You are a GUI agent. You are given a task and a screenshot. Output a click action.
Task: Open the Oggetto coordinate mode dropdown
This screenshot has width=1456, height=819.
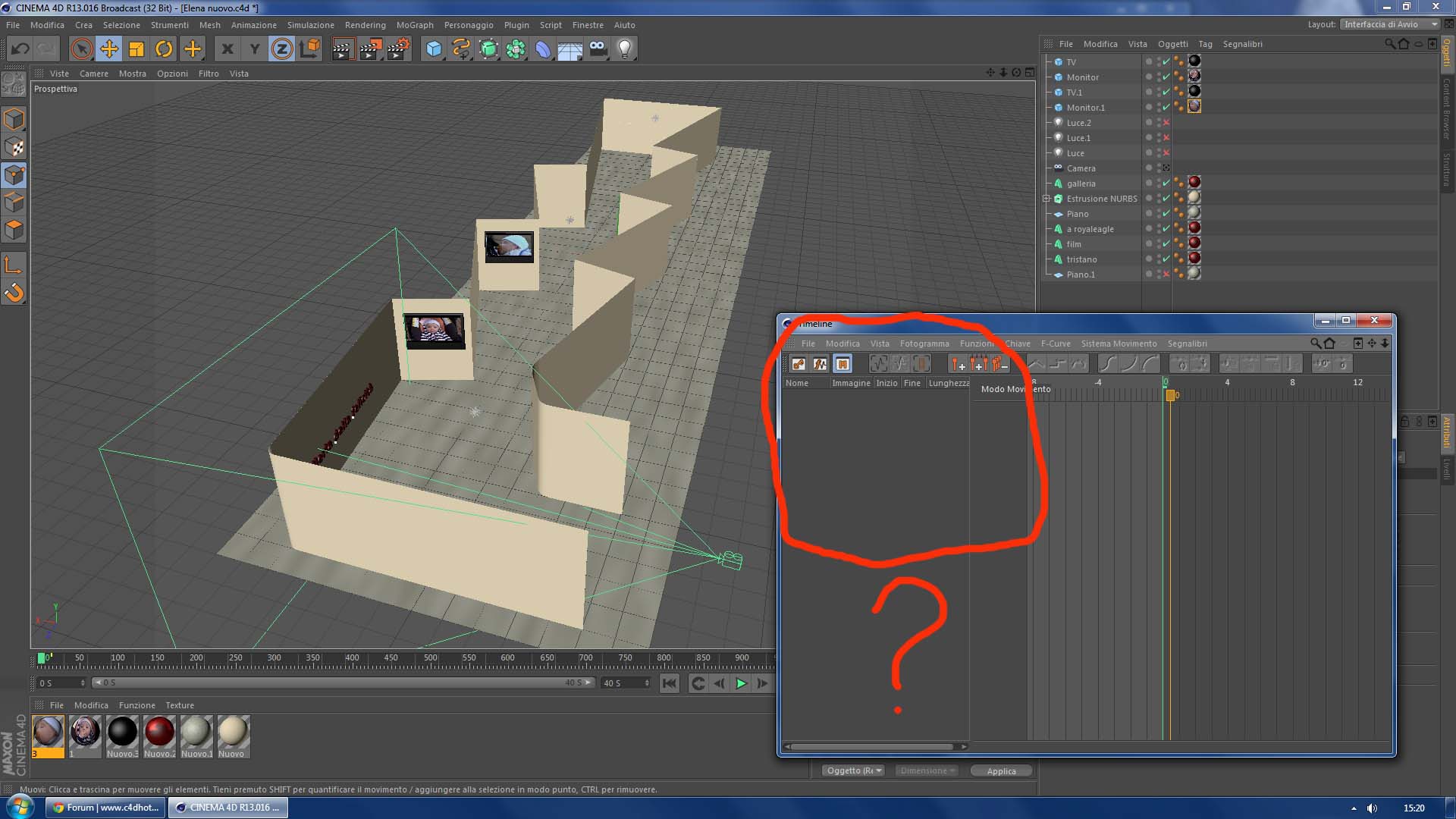coord(854,770)
